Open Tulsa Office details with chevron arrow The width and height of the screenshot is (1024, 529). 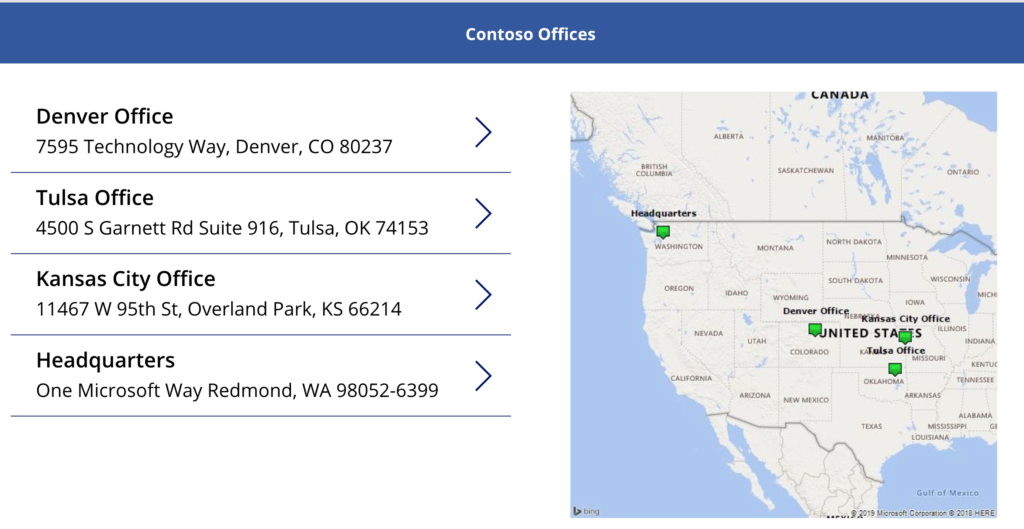[484, 213]
